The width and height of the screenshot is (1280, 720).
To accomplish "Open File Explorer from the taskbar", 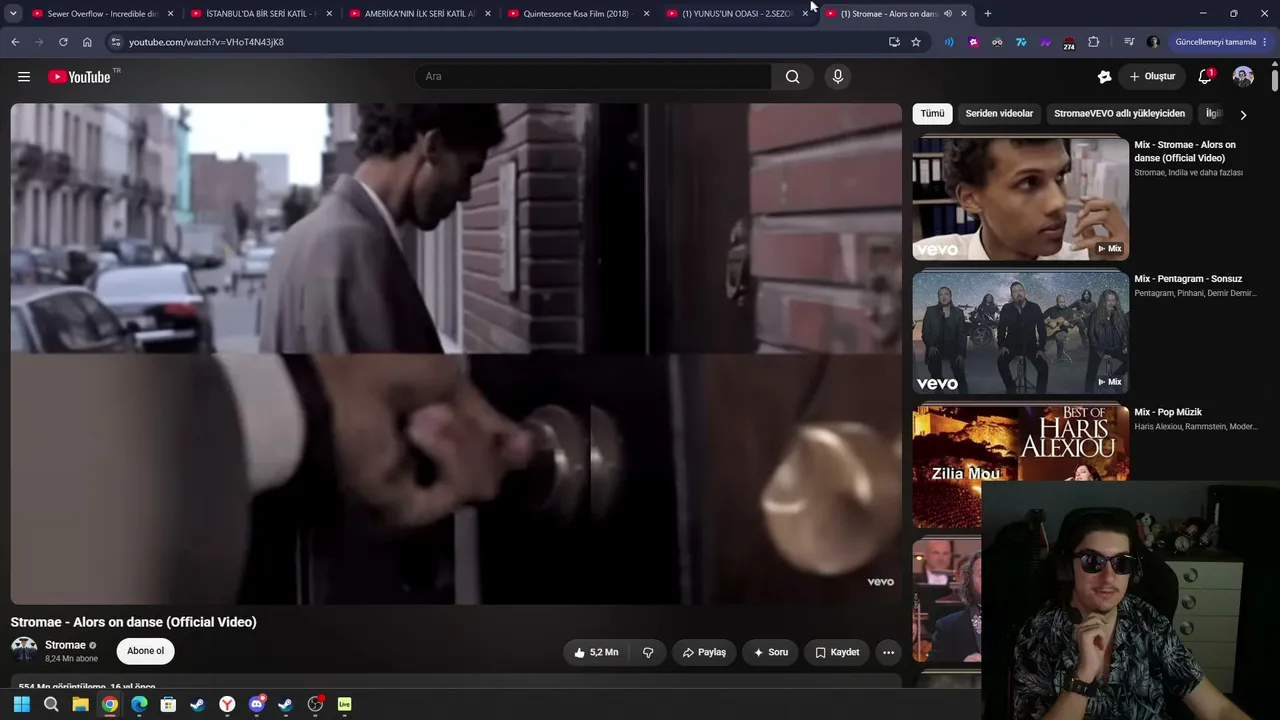I will click(80, 704).
